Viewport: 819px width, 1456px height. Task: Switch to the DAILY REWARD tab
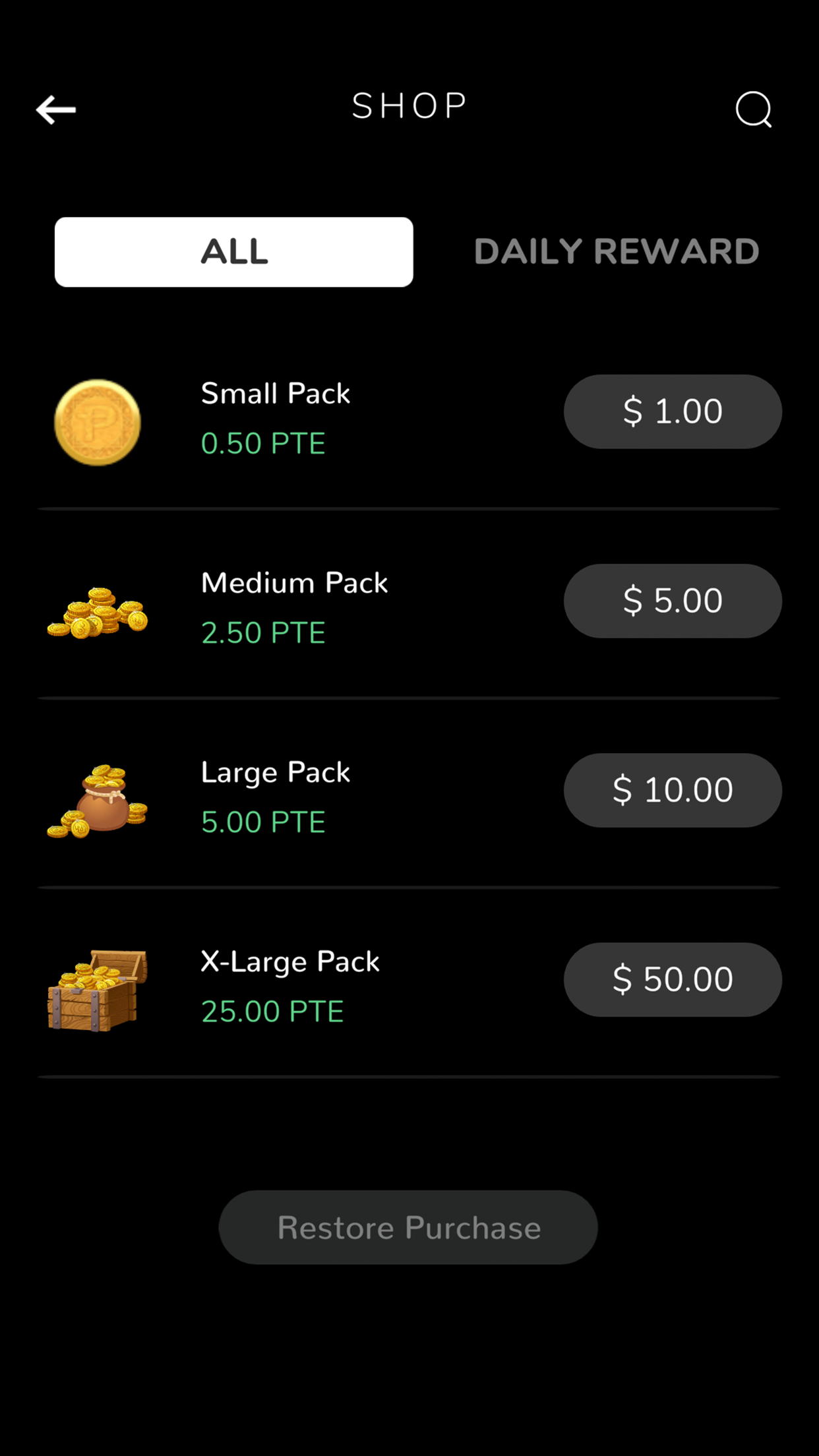[617, 252]
